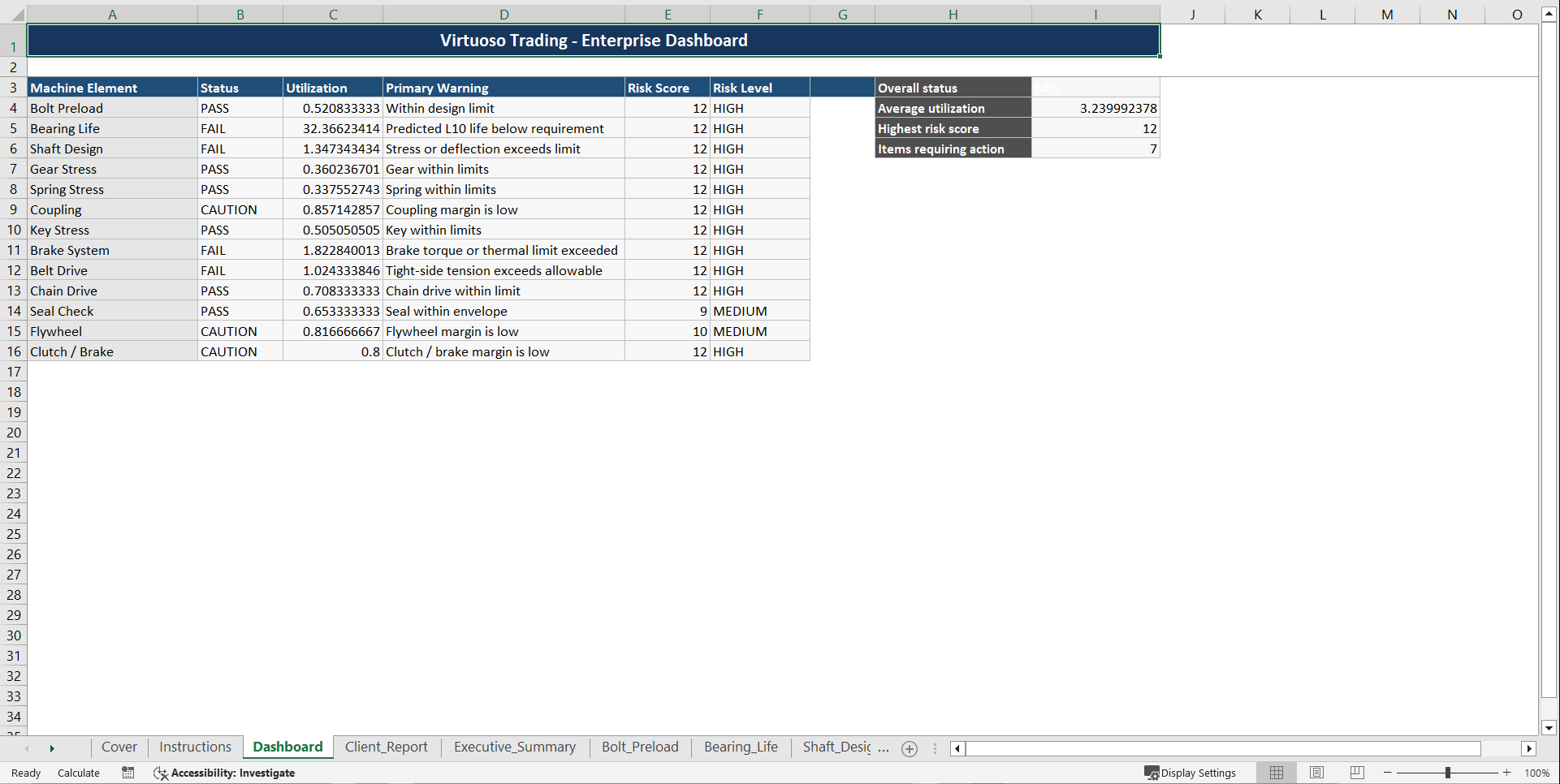Screen dimensions: 1560x784
Task: Open the Cover sheet tab
Action: click(x=119, y=747)
